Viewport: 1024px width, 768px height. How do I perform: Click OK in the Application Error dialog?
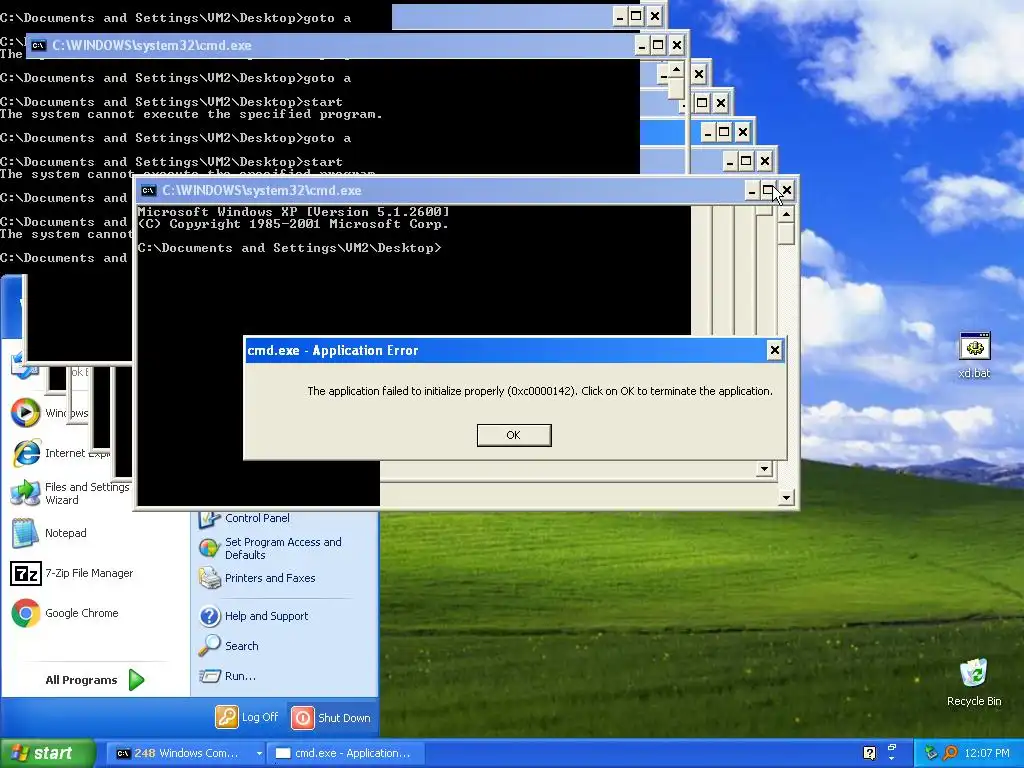point(514,435)
